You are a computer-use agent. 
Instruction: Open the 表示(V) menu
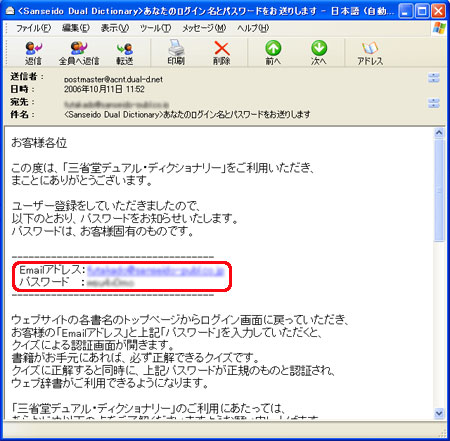(x=115, y=28)
